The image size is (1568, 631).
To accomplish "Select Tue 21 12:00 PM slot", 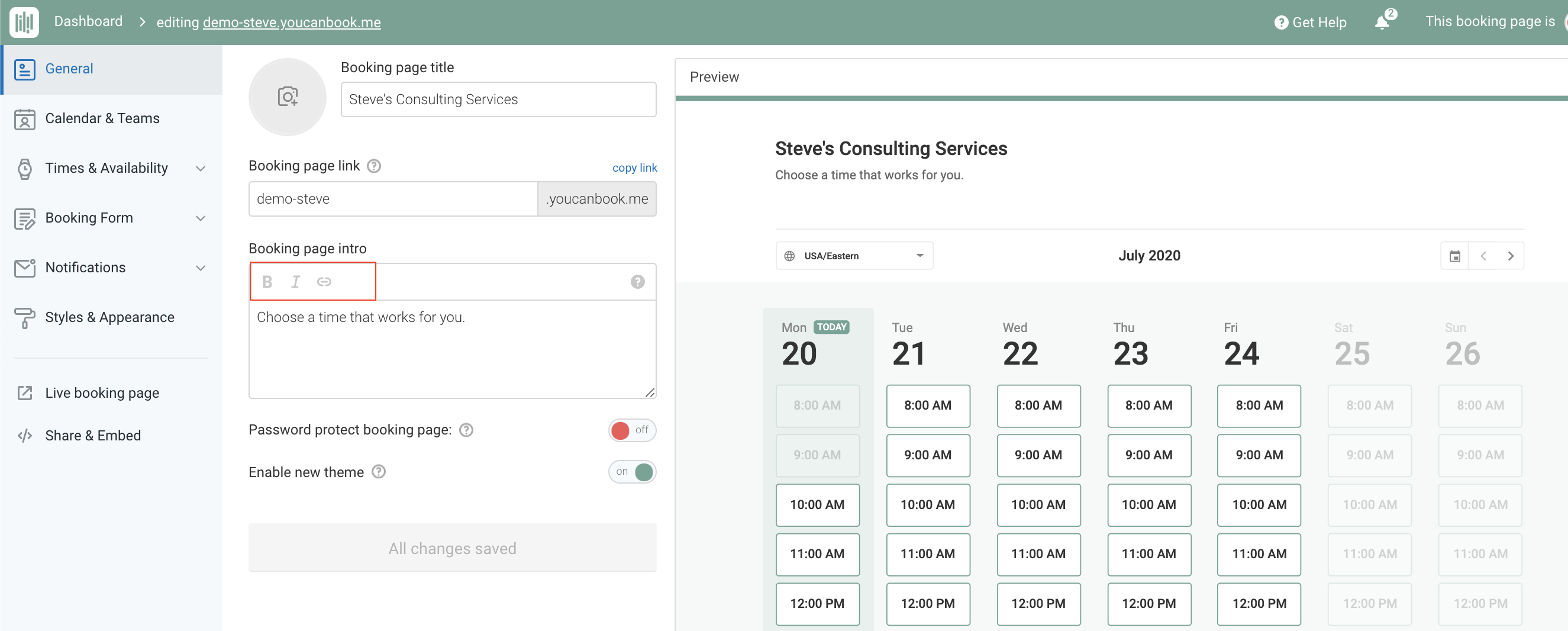I will (928, 604).
